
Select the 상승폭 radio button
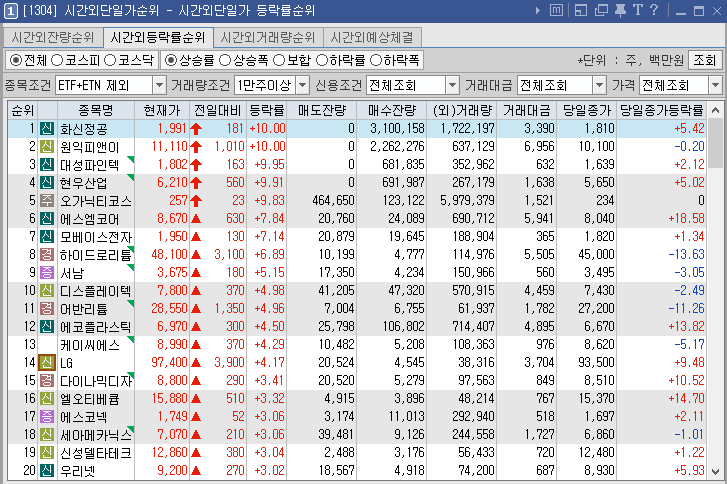(225, 60)
